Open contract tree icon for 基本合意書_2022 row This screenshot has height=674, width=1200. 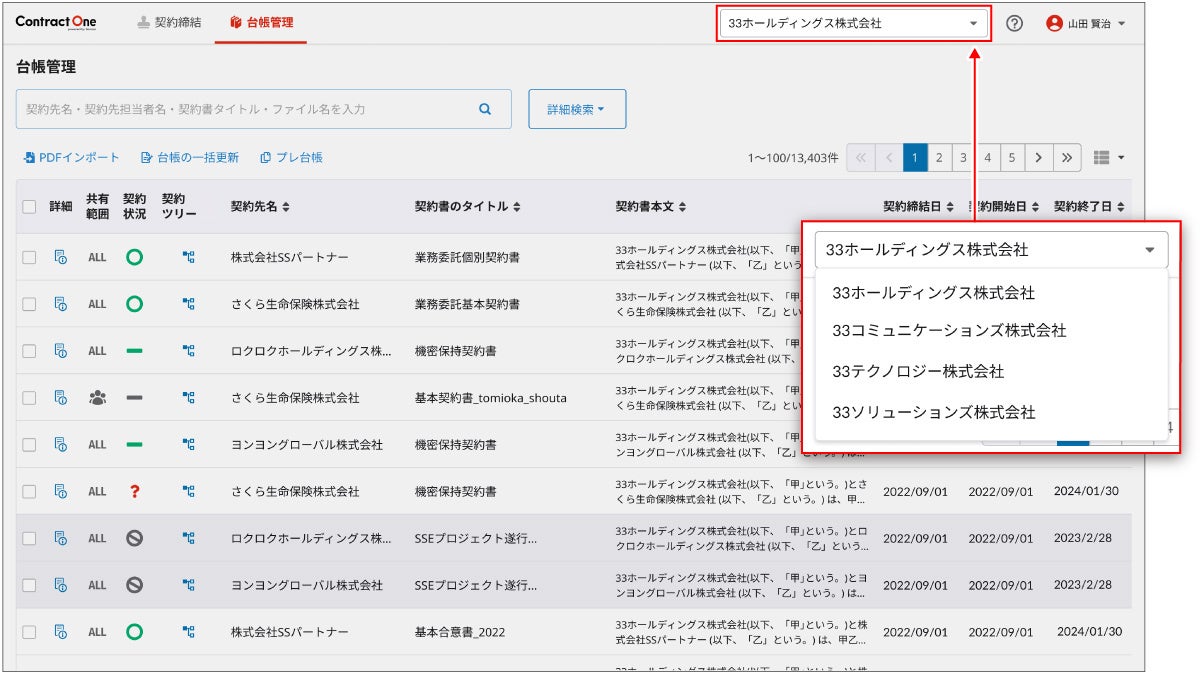(x=188, y=632)
